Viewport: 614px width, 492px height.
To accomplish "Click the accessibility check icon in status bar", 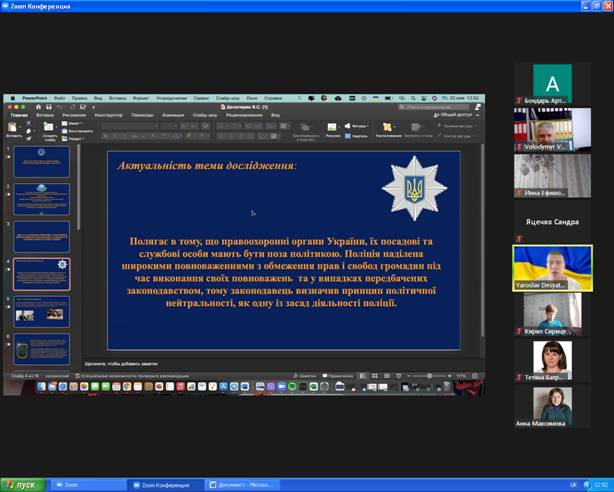I will coord(78,376).
